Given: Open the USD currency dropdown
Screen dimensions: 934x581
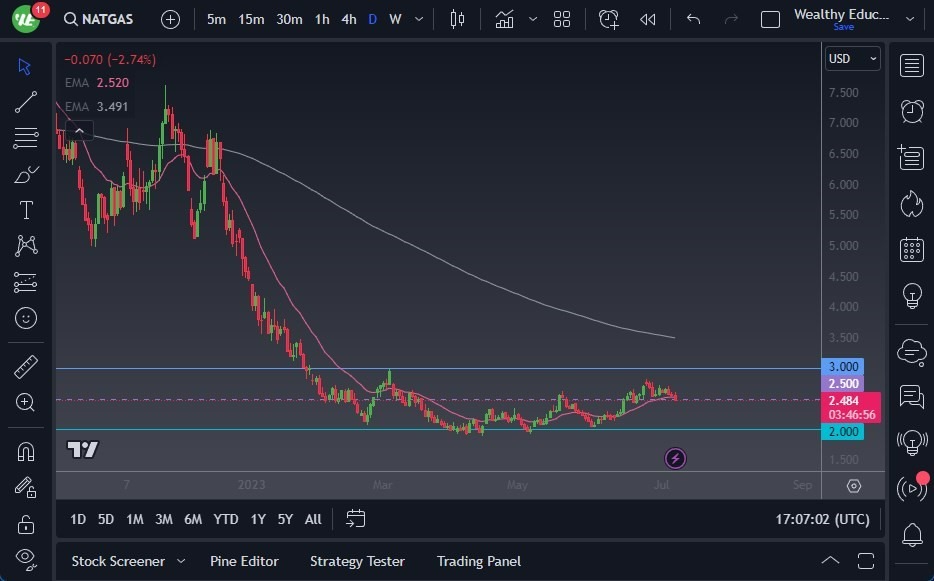Looking at the screenshot, I should 852,59.
